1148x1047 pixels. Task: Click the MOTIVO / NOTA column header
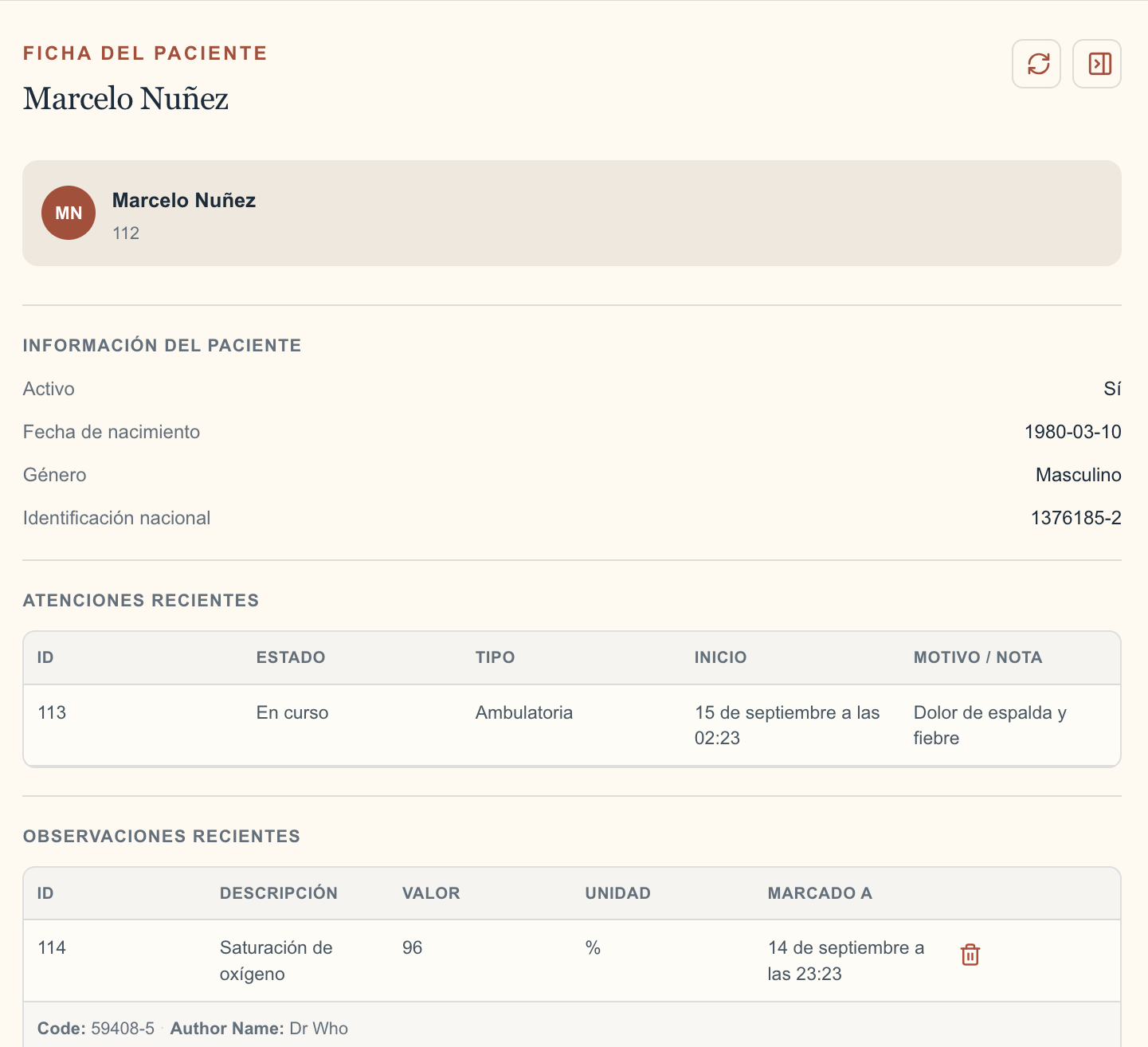pyautogui.click(x=978, y=657)
